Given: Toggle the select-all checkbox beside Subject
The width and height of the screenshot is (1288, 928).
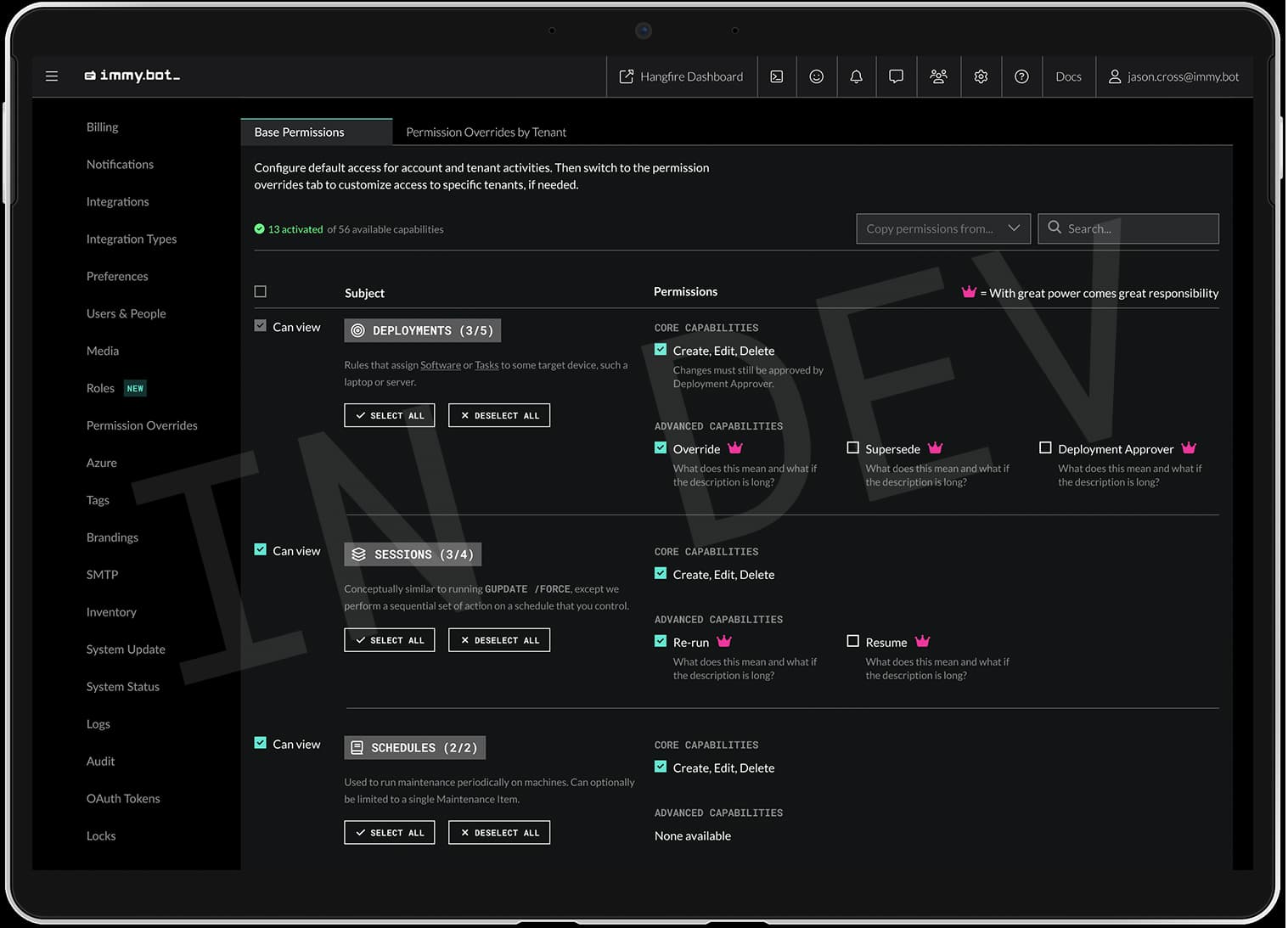Looking at the screenshot, I should point(261,291).
